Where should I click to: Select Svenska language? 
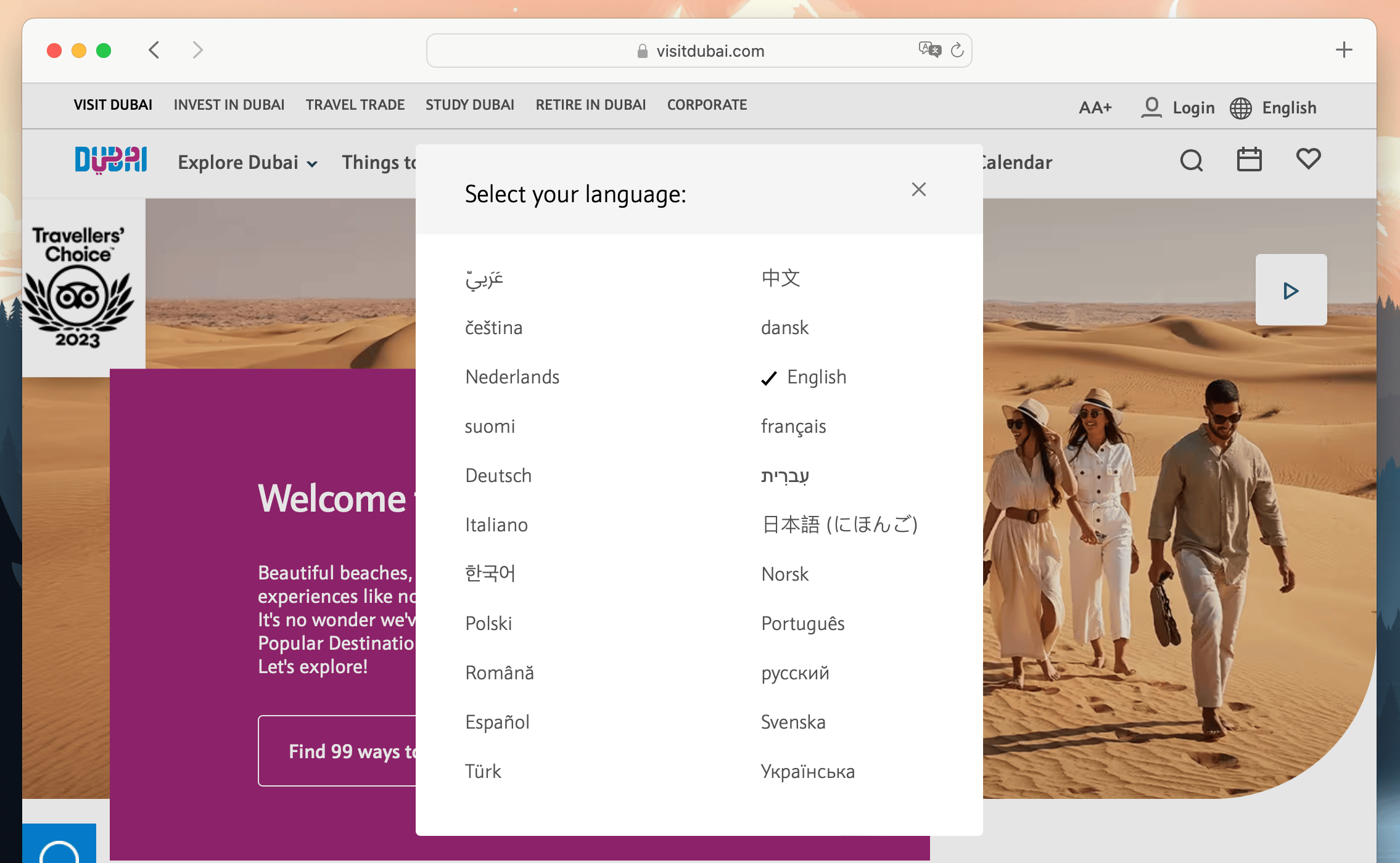point(793,722)
